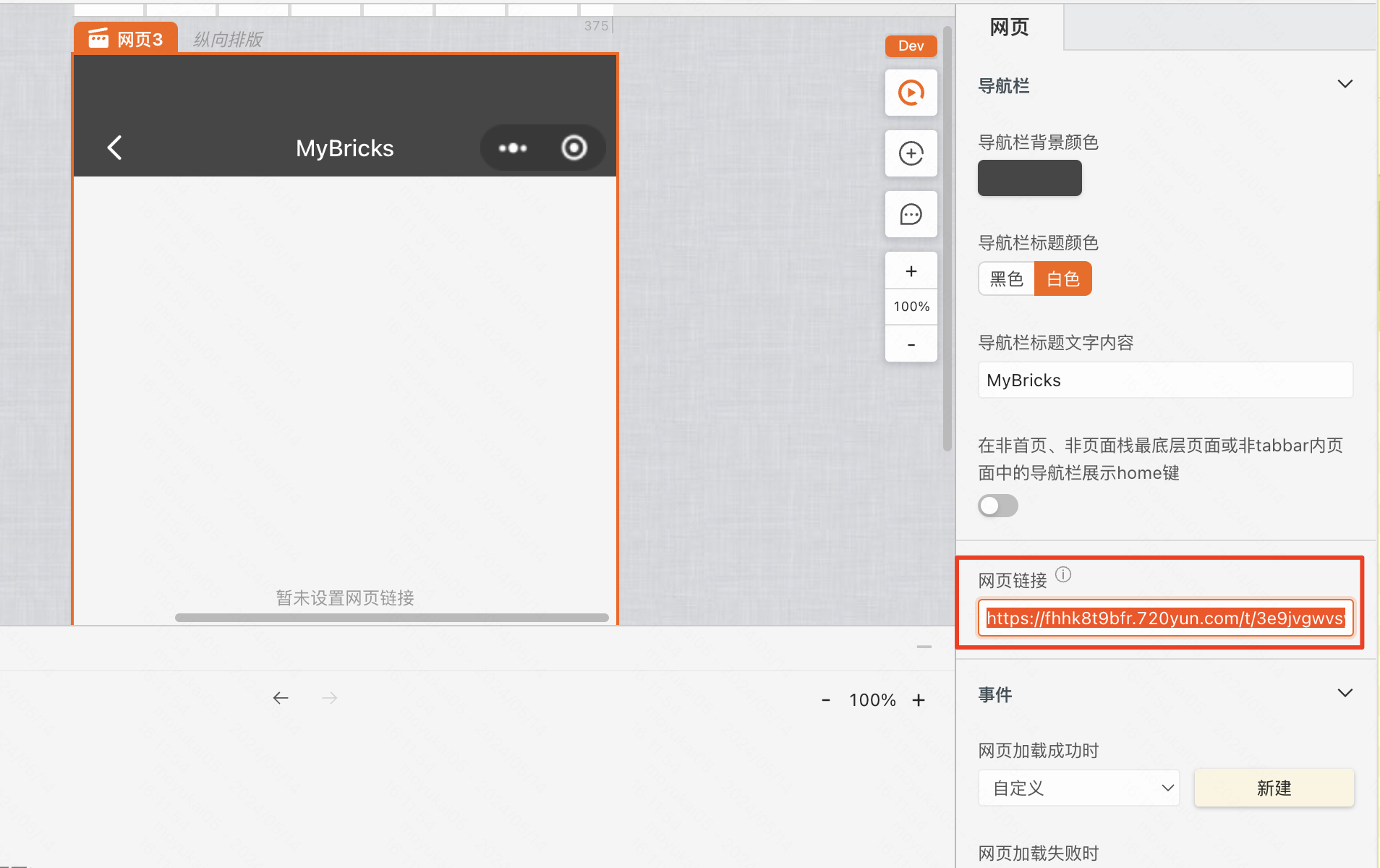Open the three-dot capsule menu in the page preview
This screenshot has width=1380, height=868.
[513, 148]
